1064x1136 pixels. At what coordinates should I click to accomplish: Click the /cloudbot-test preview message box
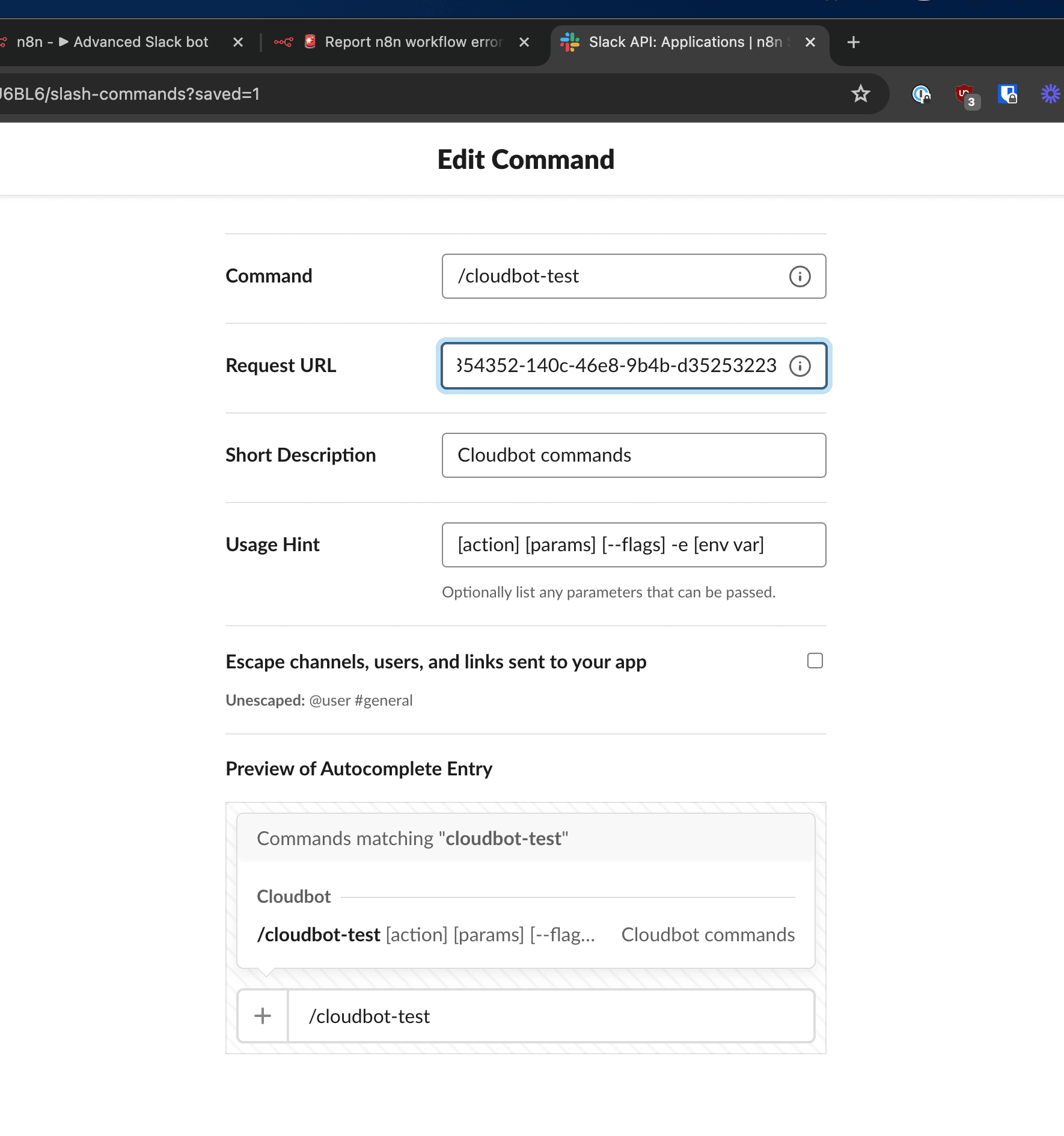(551, 1016)
